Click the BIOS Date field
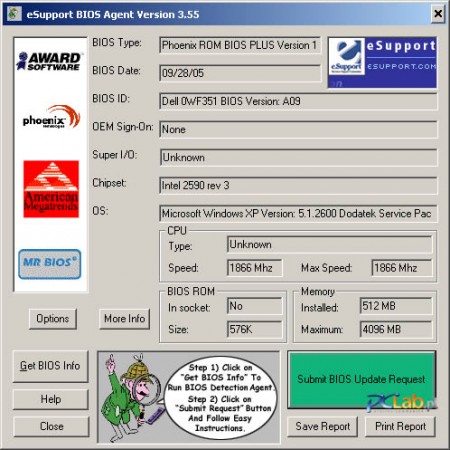Image resolution: width=450 pixels, height=450 pixels. coord(240,73)
